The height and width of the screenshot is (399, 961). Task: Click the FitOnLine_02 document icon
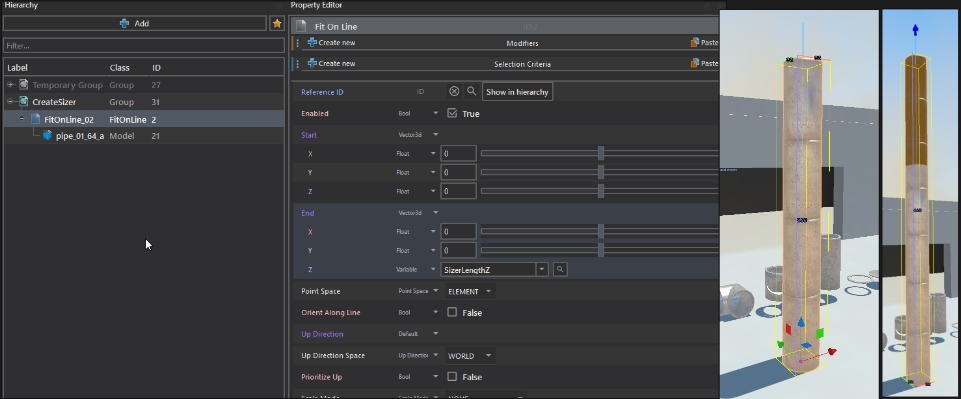click(35, 119)
